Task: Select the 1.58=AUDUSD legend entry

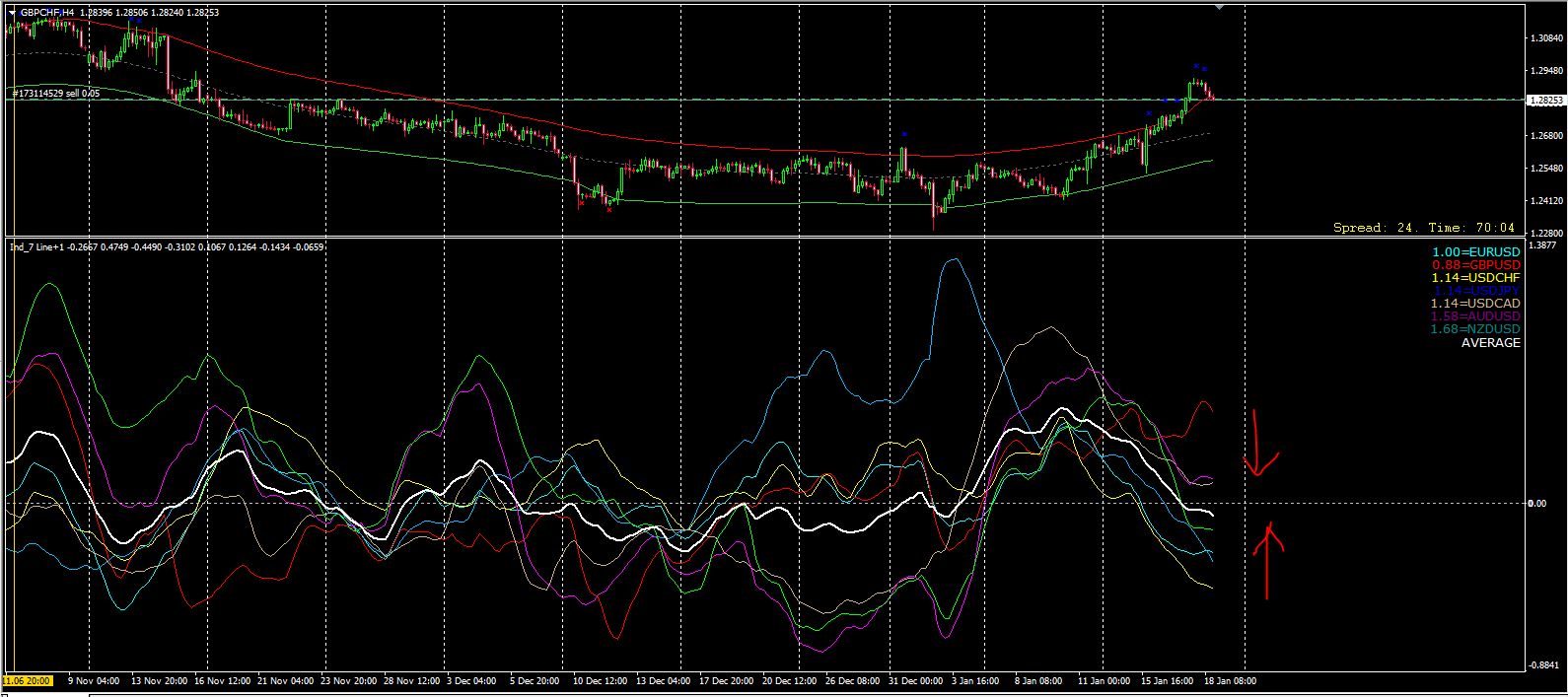Action: coord(1476,316)
